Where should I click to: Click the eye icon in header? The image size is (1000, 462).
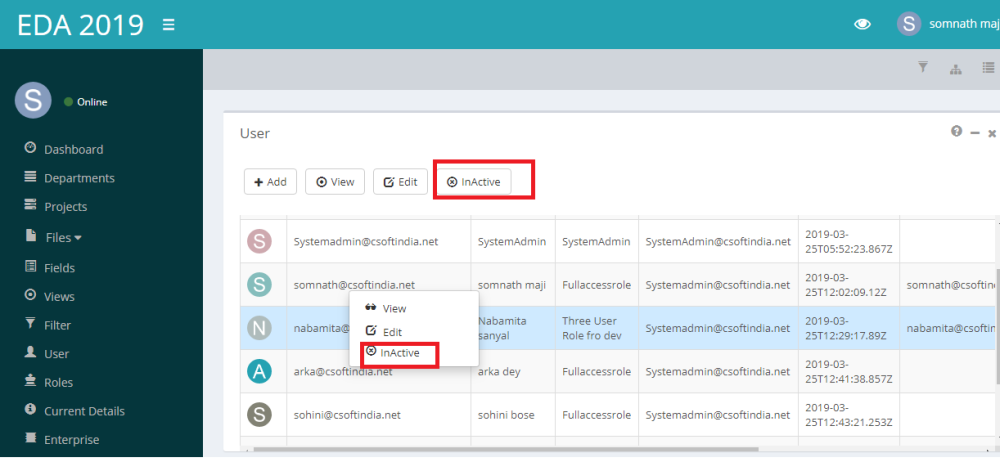point(862,24)
